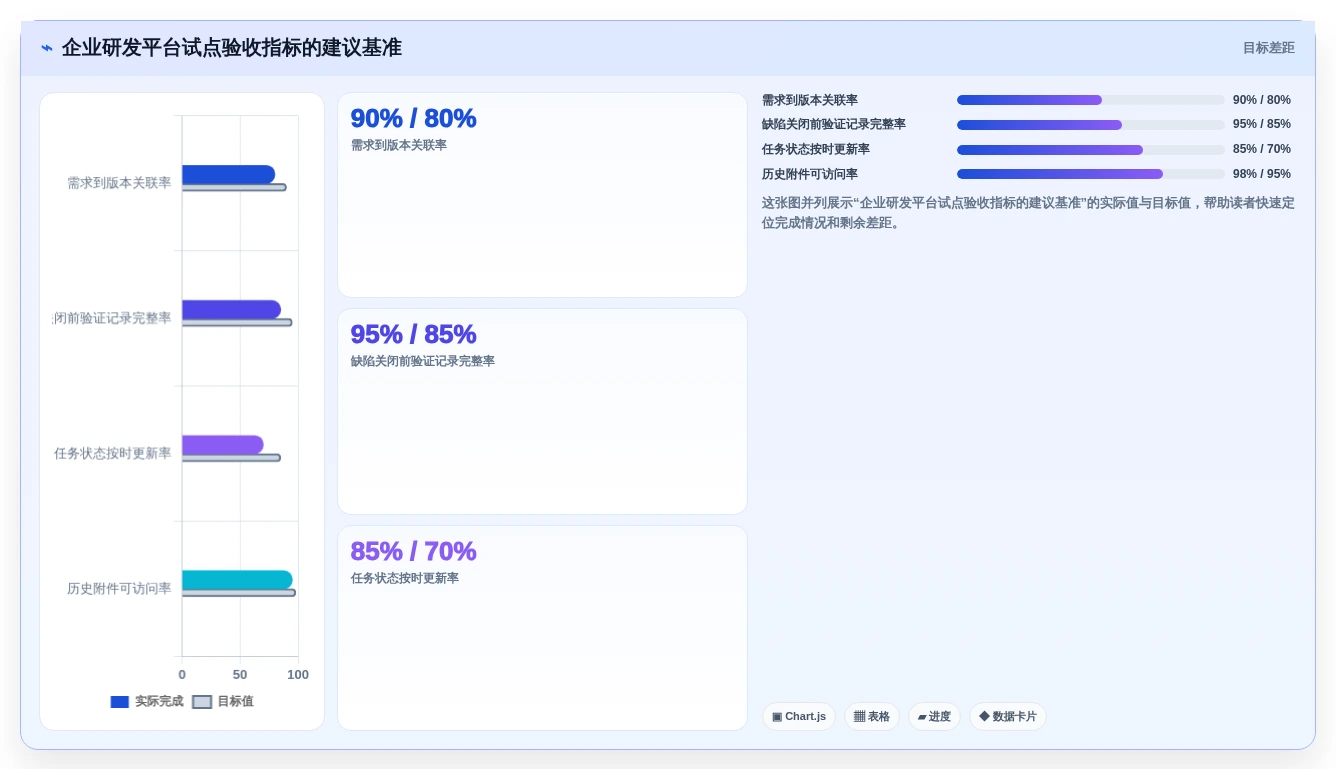Click the x-axis tick label 100

[298, 675]
